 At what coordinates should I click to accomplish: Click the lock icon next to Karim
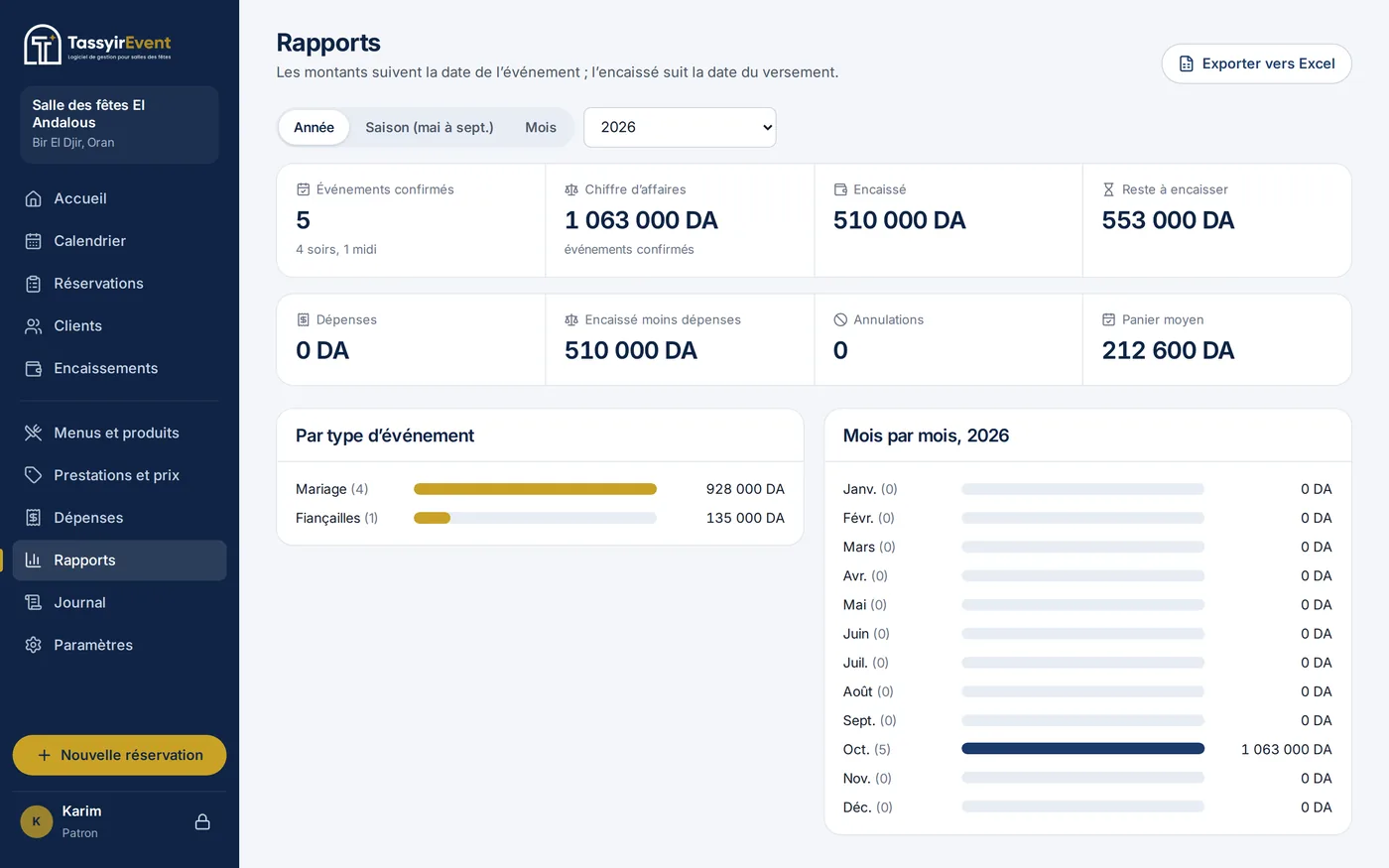tap(202, 821)
